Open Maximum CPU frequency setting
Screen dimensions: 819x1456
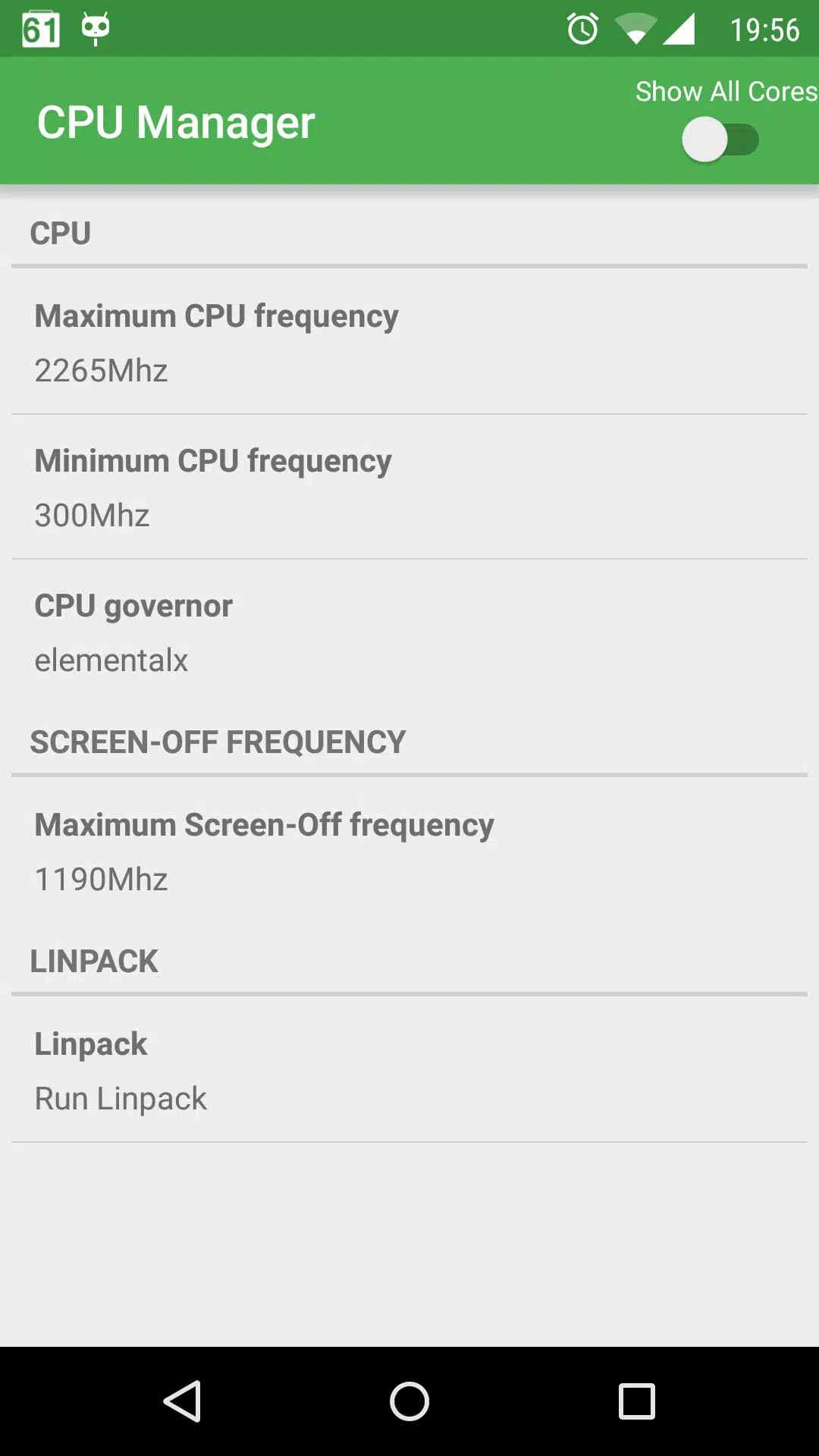tap(409, 342)
